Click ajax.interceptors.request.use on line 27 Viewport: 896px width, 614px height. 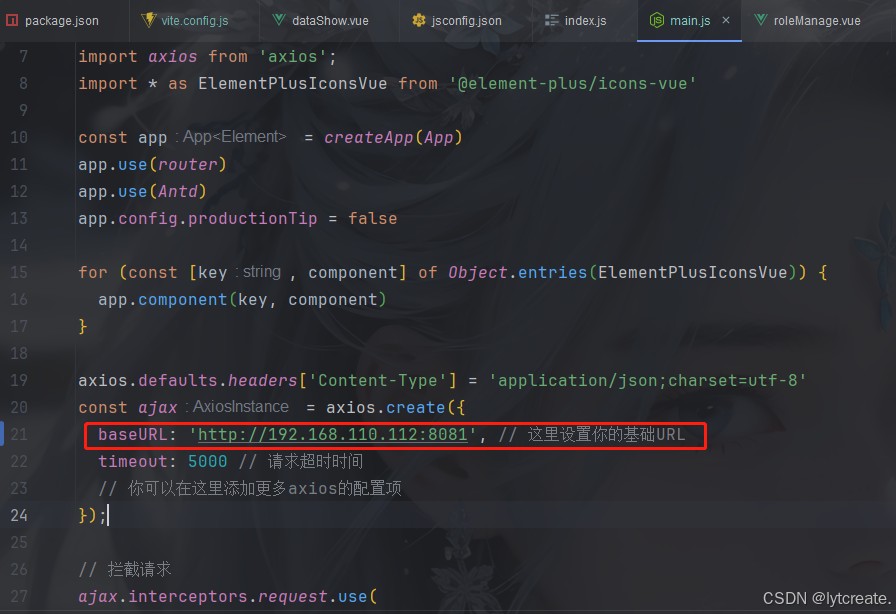pyautogui.click(x=223, y=596)
